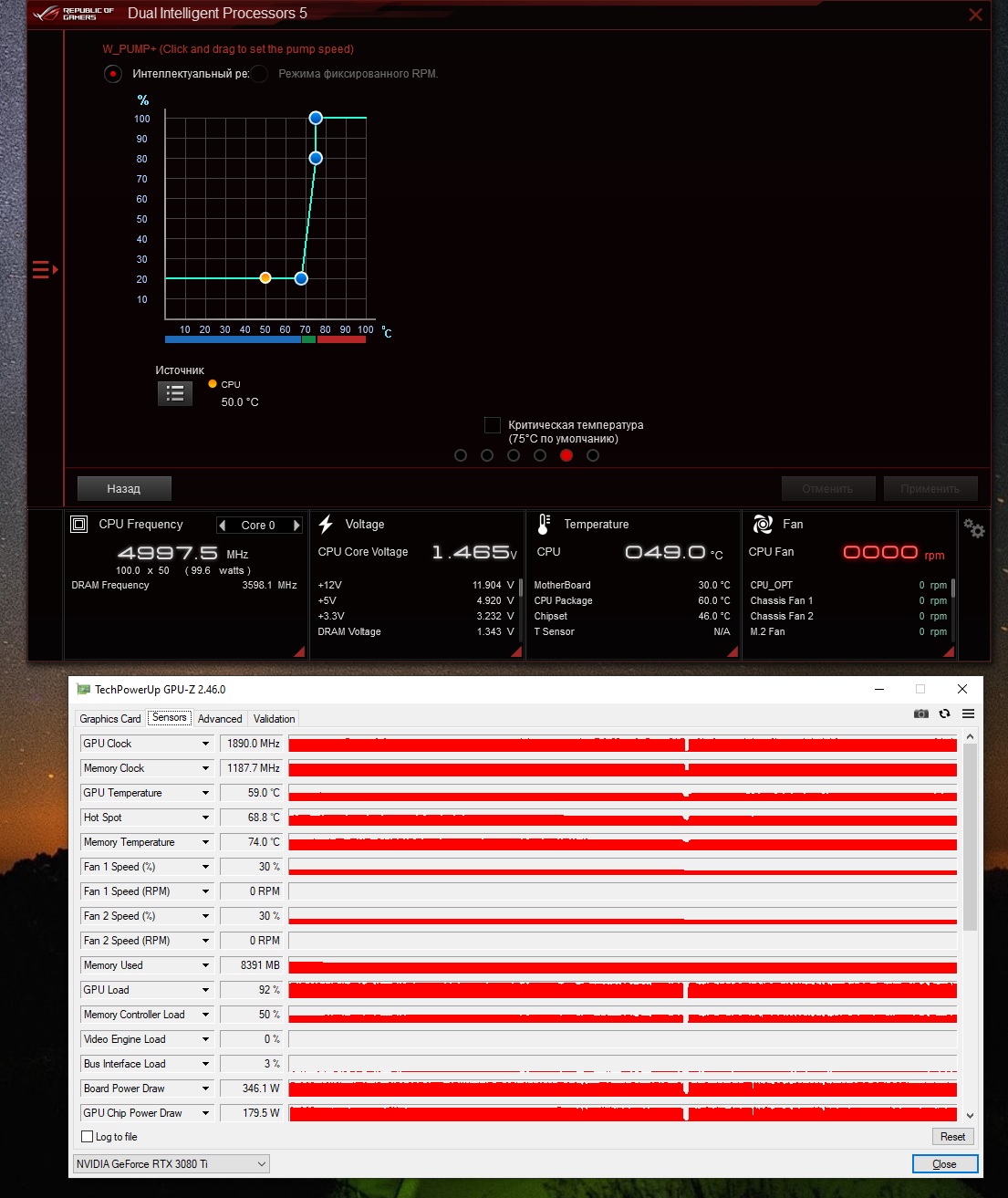Expand the Voltage panel corner arrow
The image size is (1008, 1198).
tap(516, 651)
